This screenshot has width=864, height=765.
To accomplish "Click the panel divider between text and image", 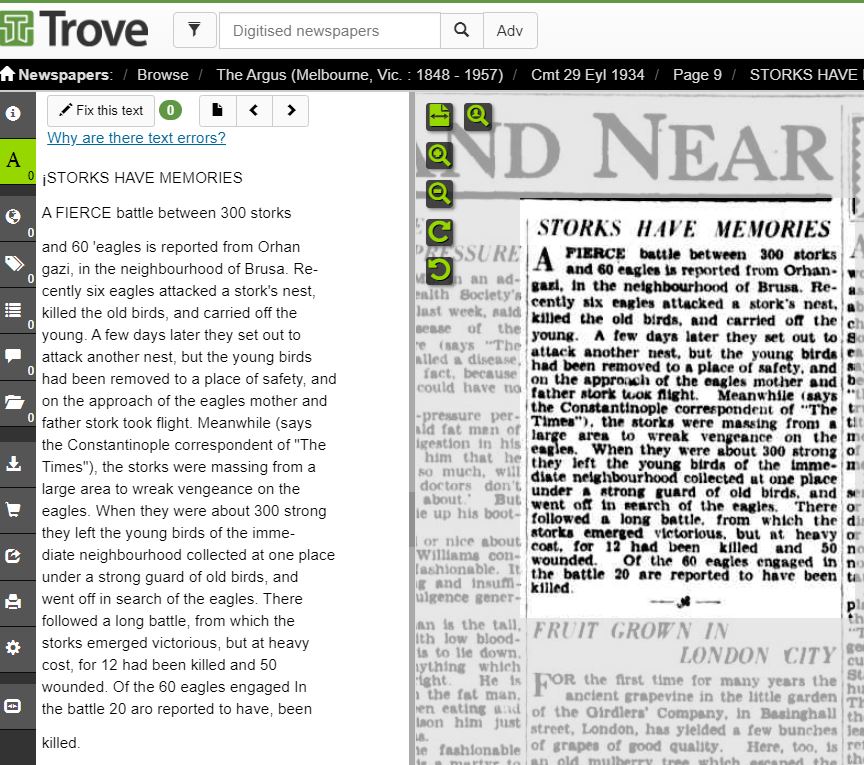I will (x=412, y=428).
